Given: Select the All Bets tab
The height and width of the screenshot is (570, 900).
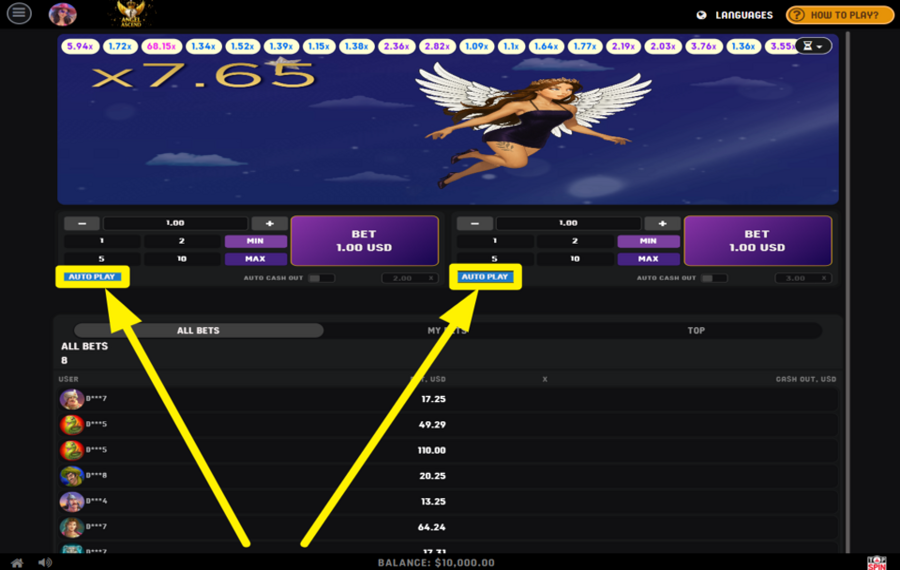Looking at the screenshot, I should pos(198,331).
